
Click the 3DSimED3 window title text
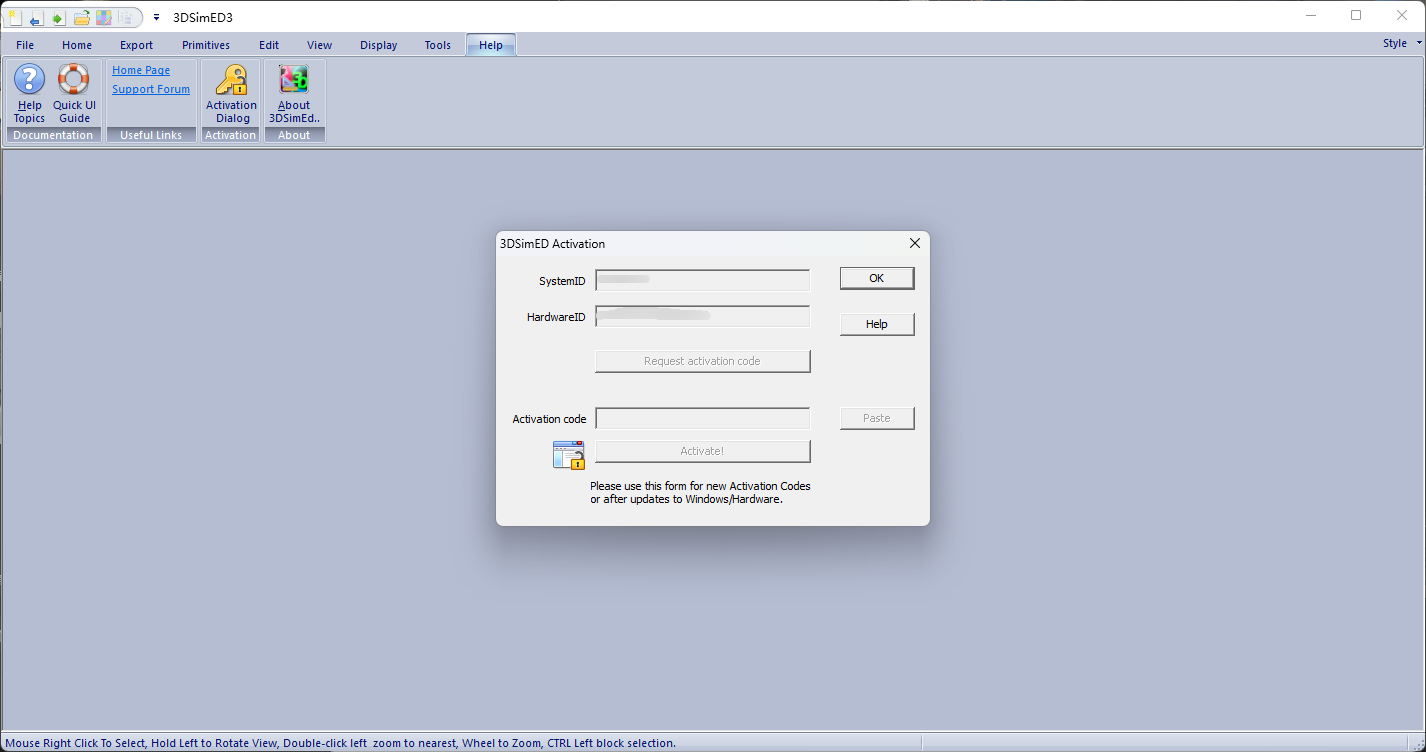coord(203,17)
